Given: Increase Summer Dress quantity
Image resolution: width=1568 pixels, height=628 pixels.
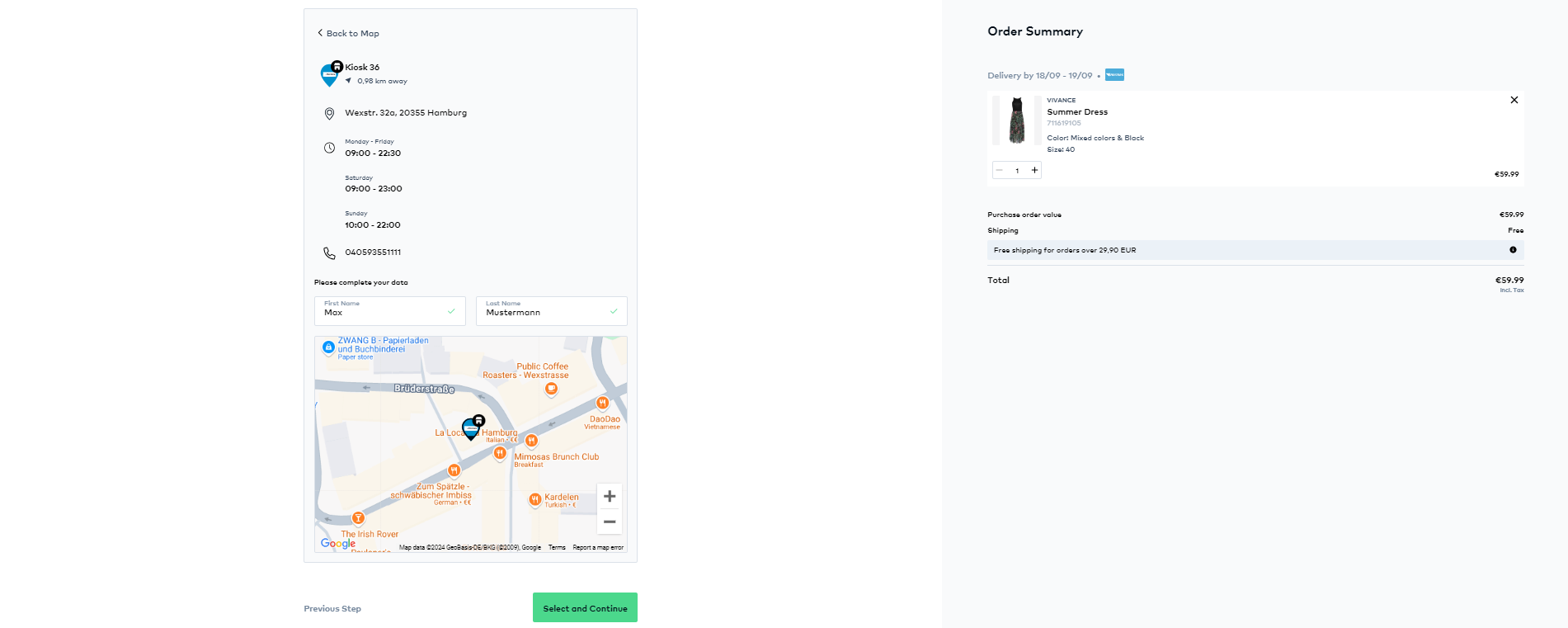Looking at the screenshot, I should (x=1034, y=171).
